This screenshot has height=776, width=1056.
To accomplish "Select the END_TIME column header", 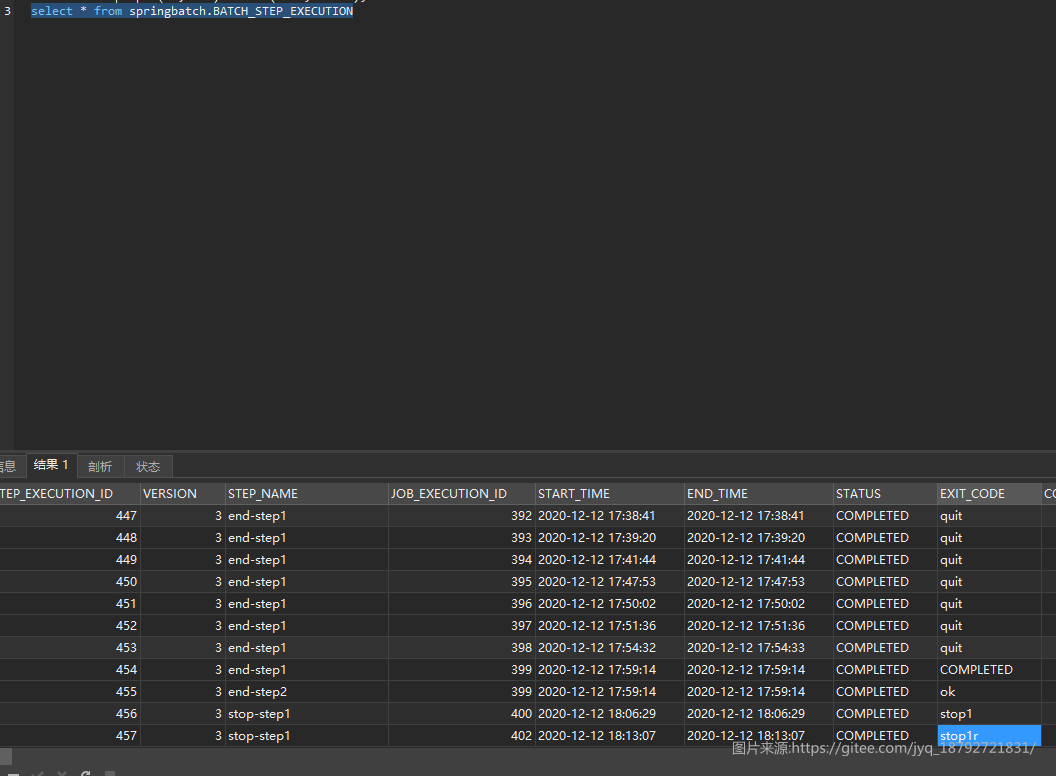I will tap(758, 494).
